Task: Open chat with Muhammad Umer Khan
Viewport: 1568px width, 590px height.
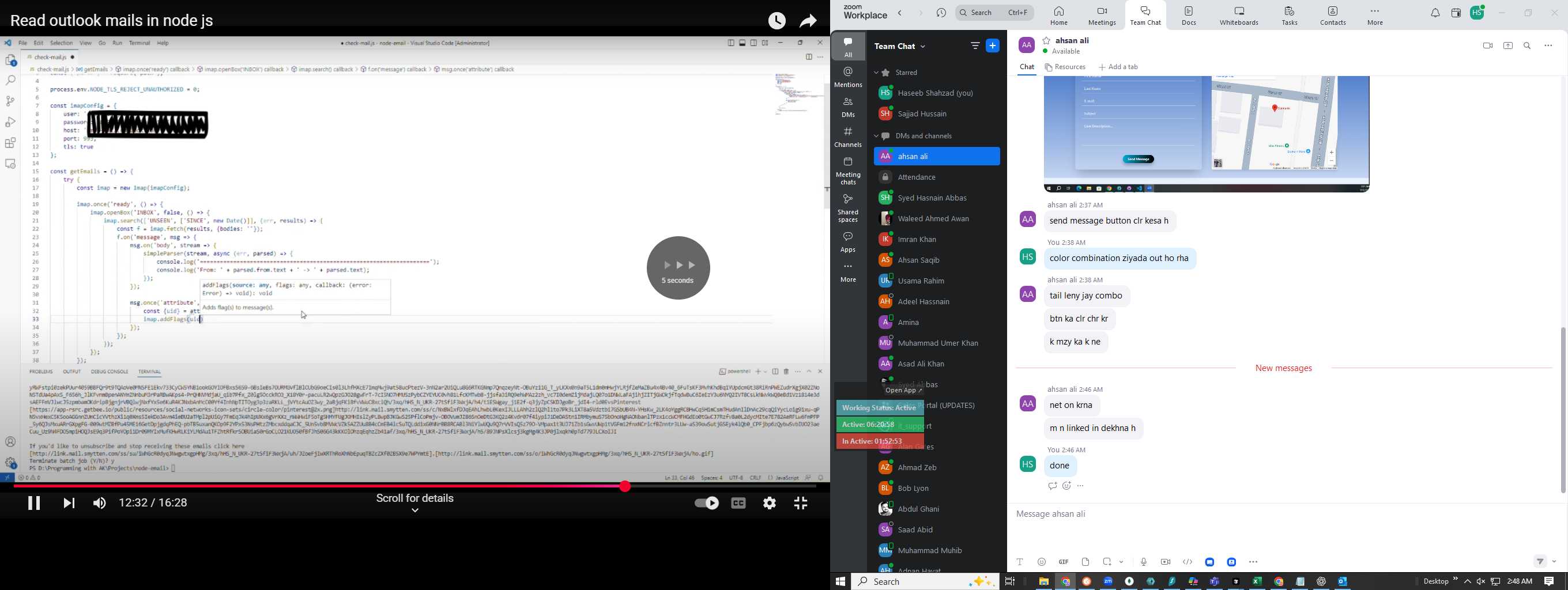Action: click(937, 343)
